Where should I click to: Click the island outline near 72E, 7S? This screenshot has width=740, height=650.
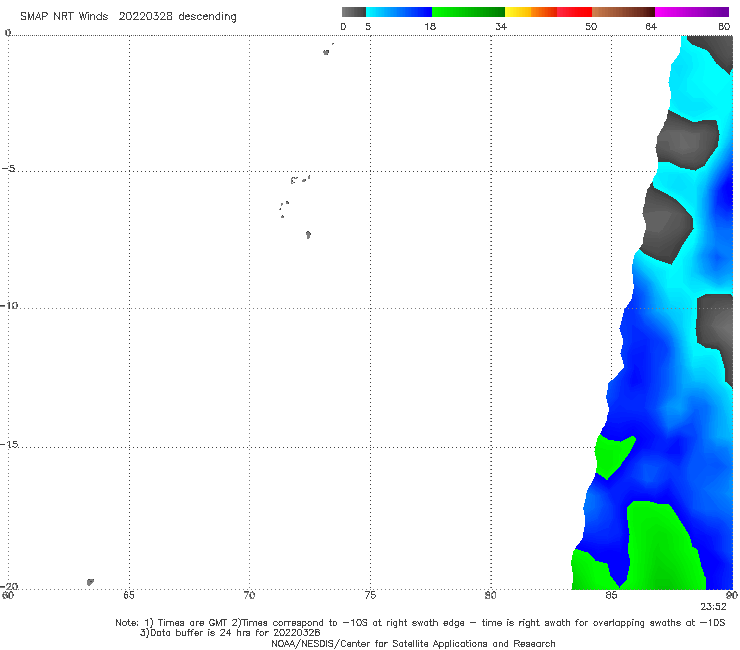pyautogui.click(x=308, y=235)
